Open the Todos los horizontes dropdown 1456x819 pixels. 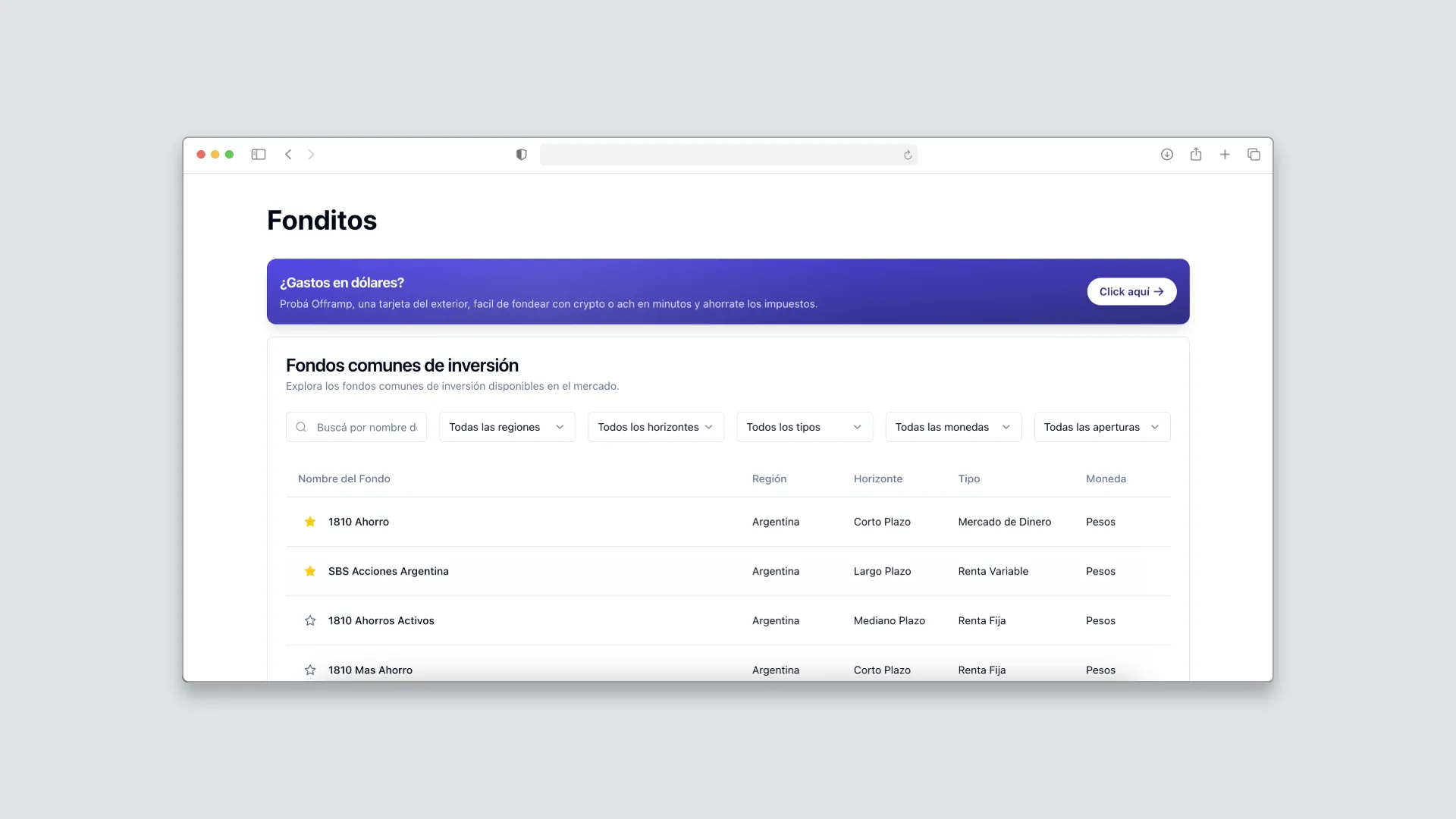[655, 427]
